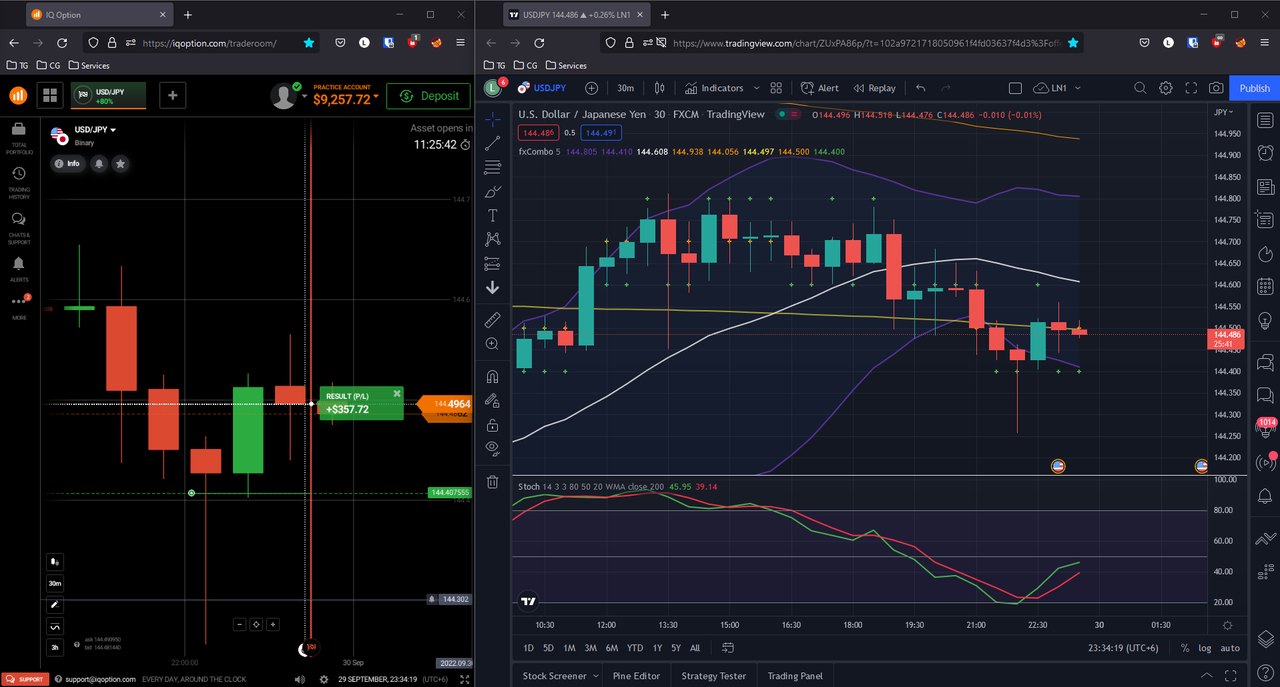Toggle auto scale
Screen dimensions: 1280x687
(x=1230, y=648)
